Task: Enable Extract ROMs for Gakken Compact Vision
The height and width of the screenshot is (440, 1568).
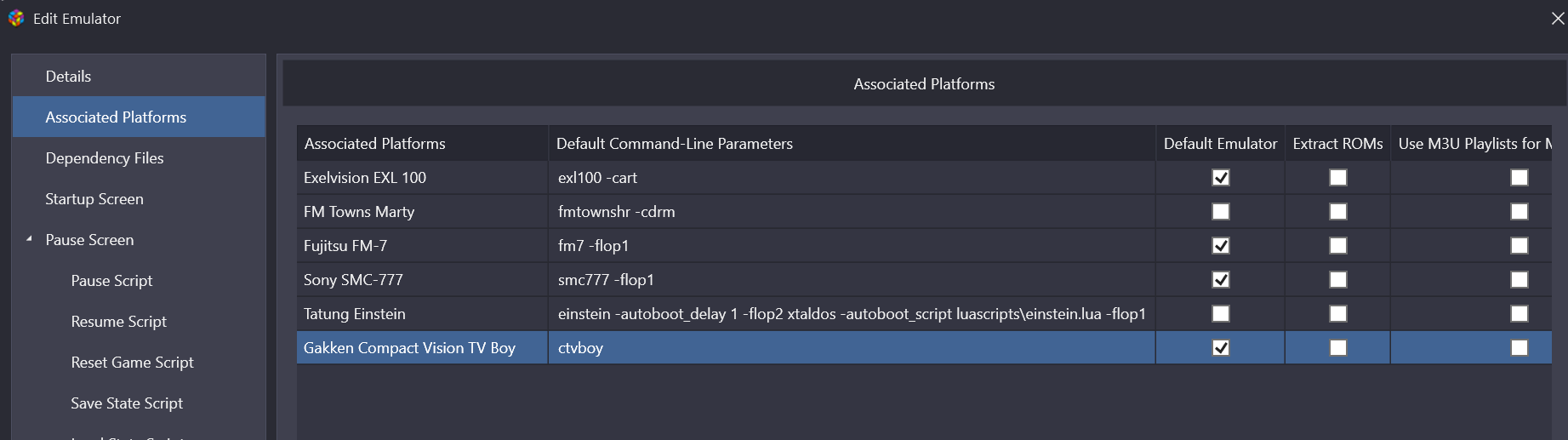Action: [1338, 347]
